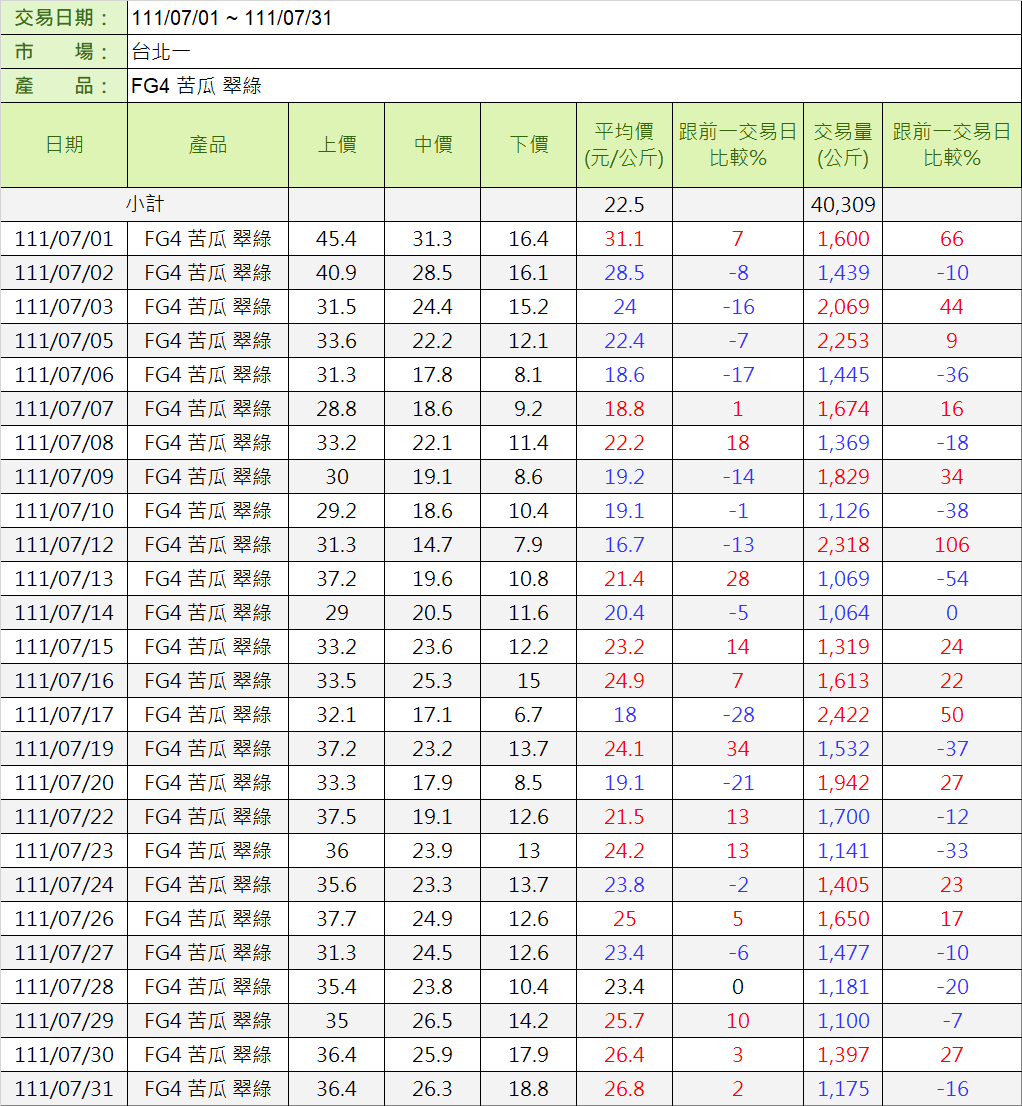This screenshot has width=1022, height=1106.
Task: Select the 111/07/12 volume change value 106
Action: pos(951,545)
